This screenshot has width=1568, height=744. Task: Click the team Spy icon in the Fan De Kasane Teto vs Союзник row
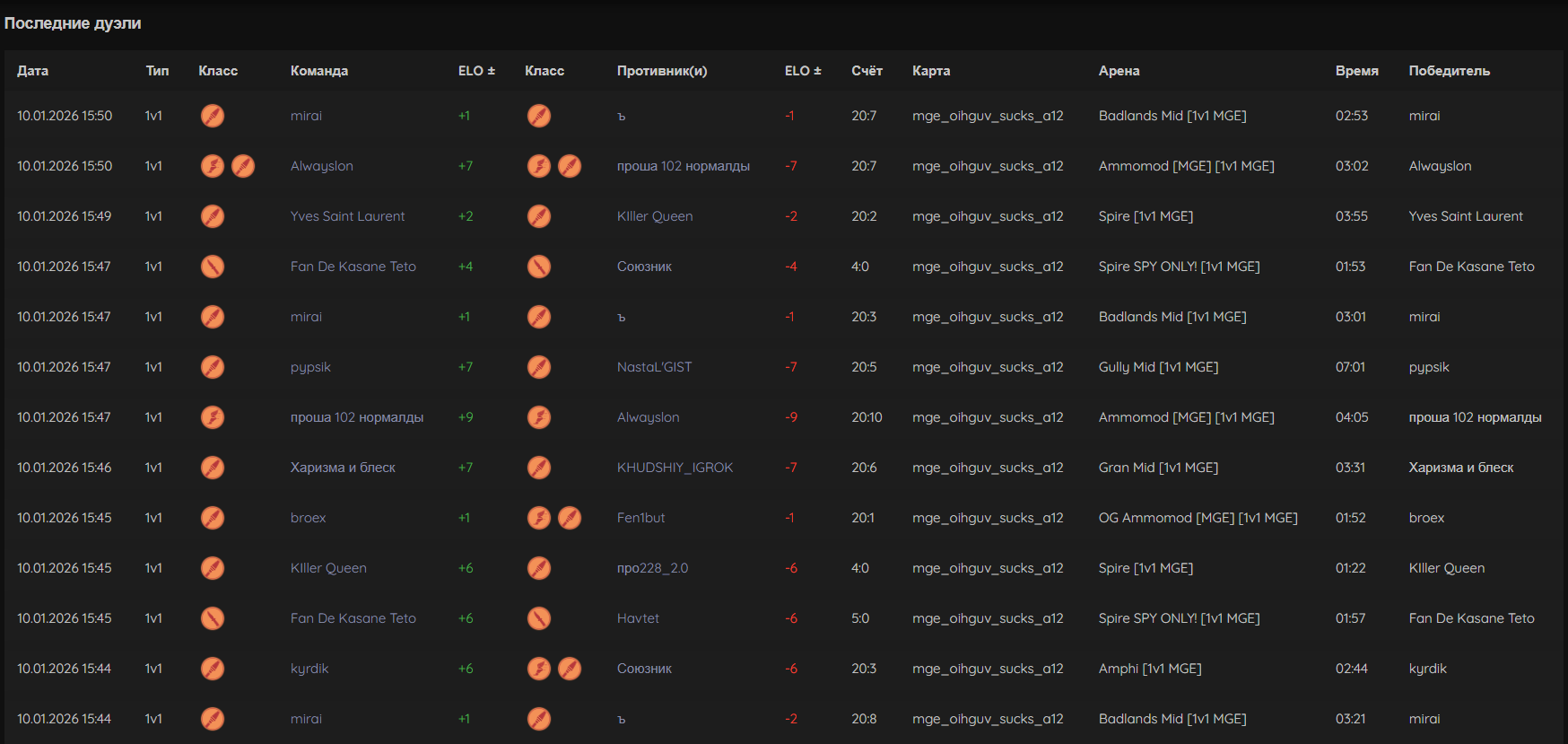coord(213,267)
